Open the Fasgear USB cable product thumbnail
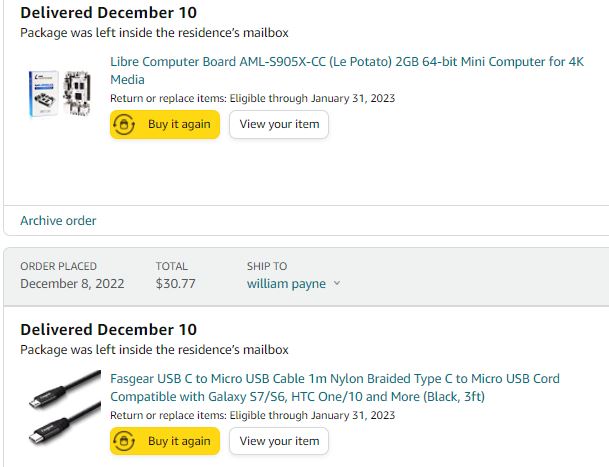Viewport: 609px width, 467px height. click(64, 408)
